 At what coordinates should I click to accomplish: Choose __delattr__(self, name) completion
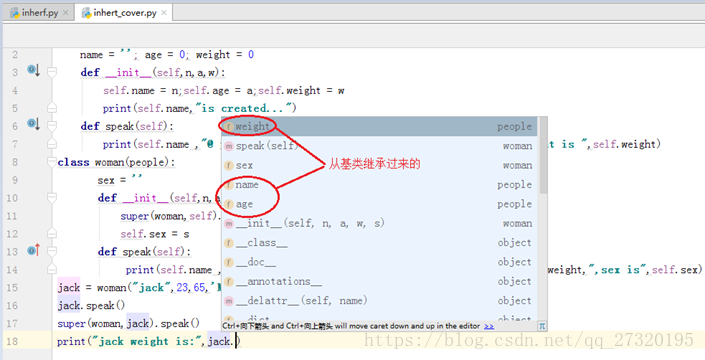[379, 301]
